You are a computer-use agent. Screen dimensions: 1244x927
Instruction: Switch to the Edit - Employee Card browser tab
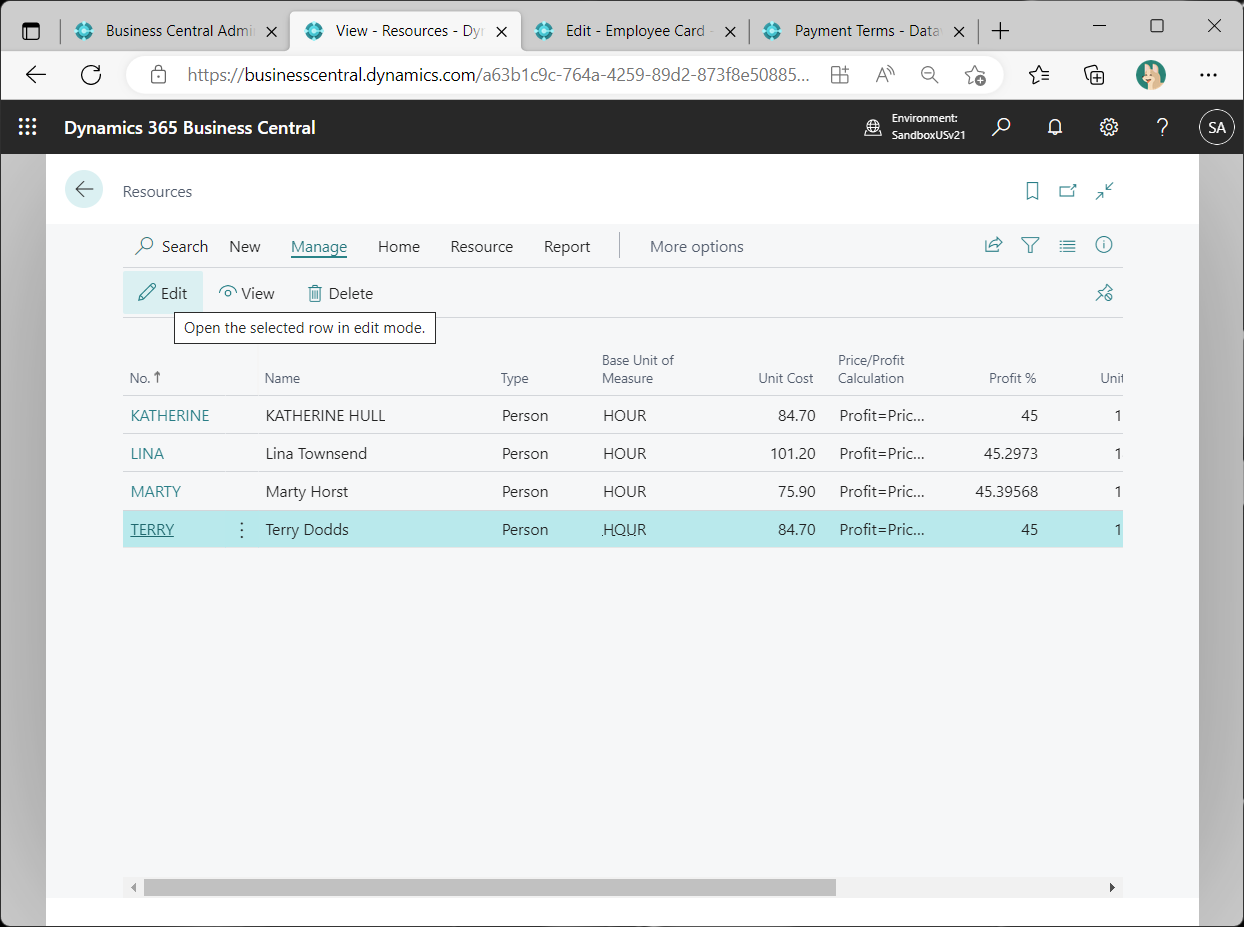tap(635, 31)
